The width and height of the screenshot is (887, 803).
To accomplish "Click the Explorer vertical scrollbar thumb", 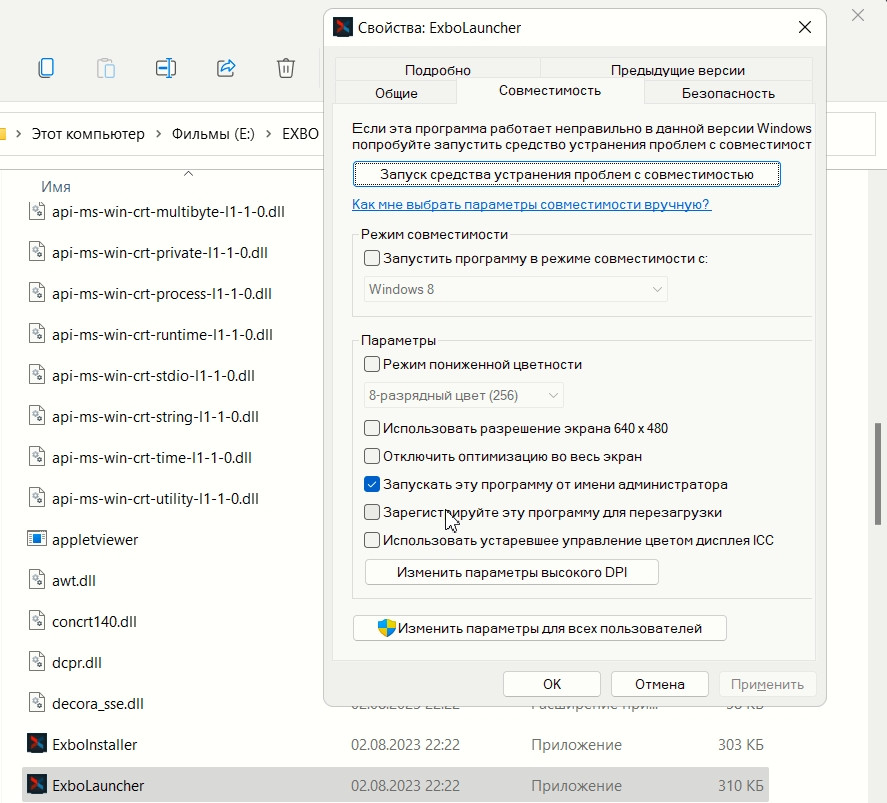I will coord(877,473).
